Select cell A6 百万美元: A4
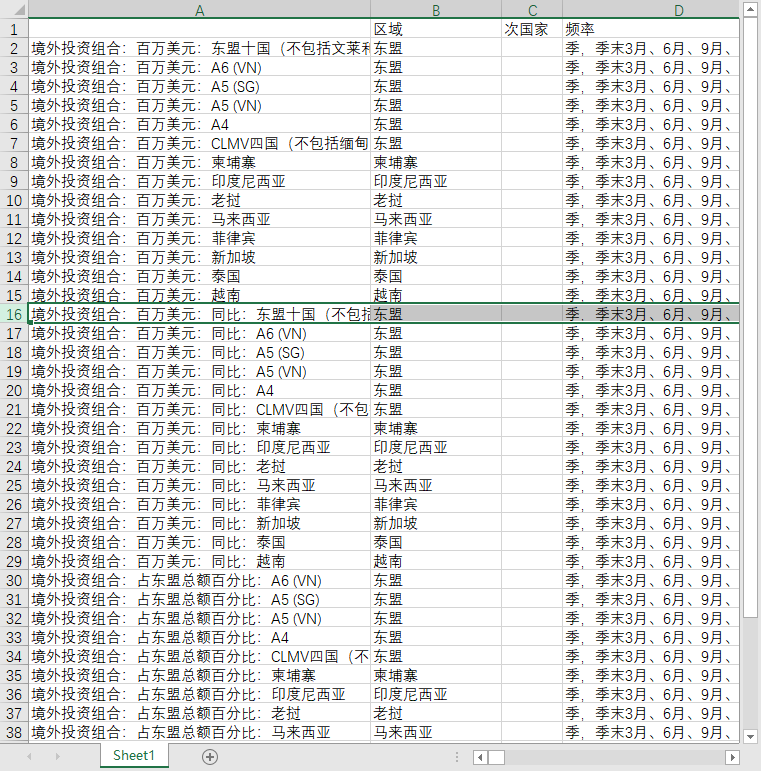Viewport: 761px width, 771px height. (x=199, y=124)
